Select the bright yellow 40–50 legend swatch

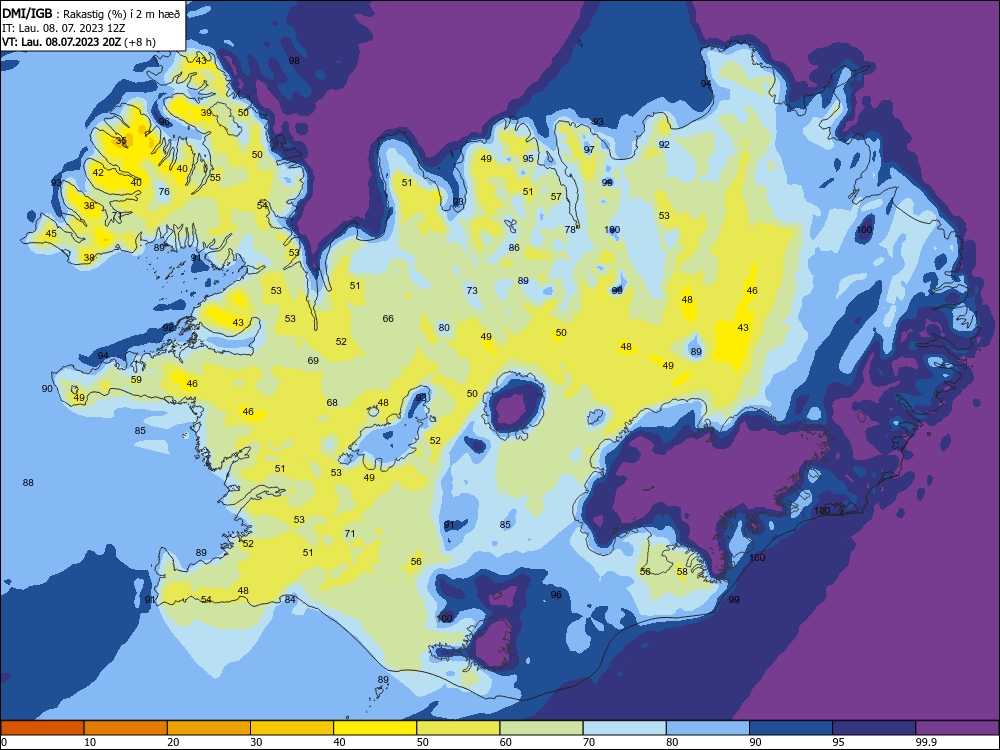click(375, 728)
